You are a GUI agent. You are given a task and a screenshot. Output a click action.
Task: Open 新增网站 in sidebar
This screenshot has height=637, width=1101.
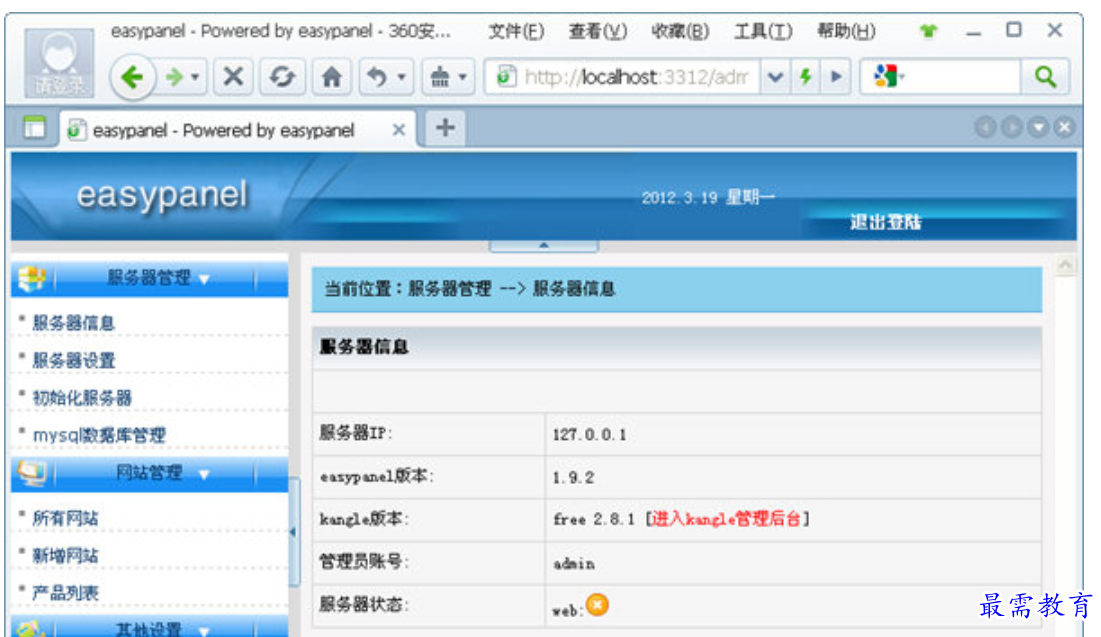pyautogui.click(x=65, y=556)
